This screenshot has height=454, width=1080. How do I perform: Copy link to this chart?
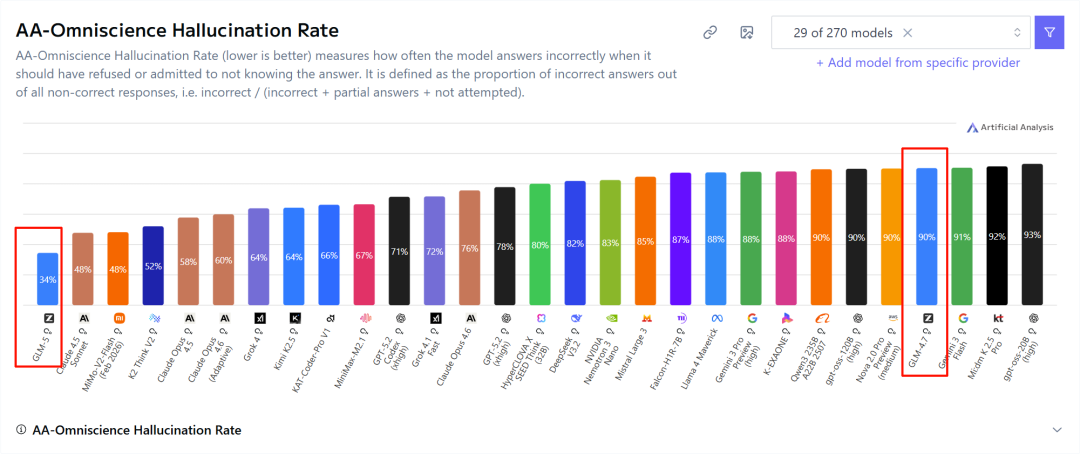point(710,32)
